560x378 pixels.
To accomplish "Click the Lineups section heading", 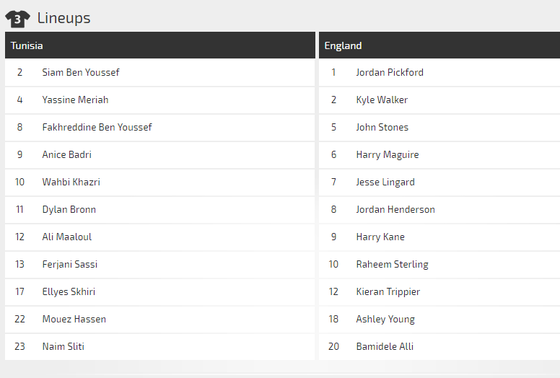I will (64, 18).
